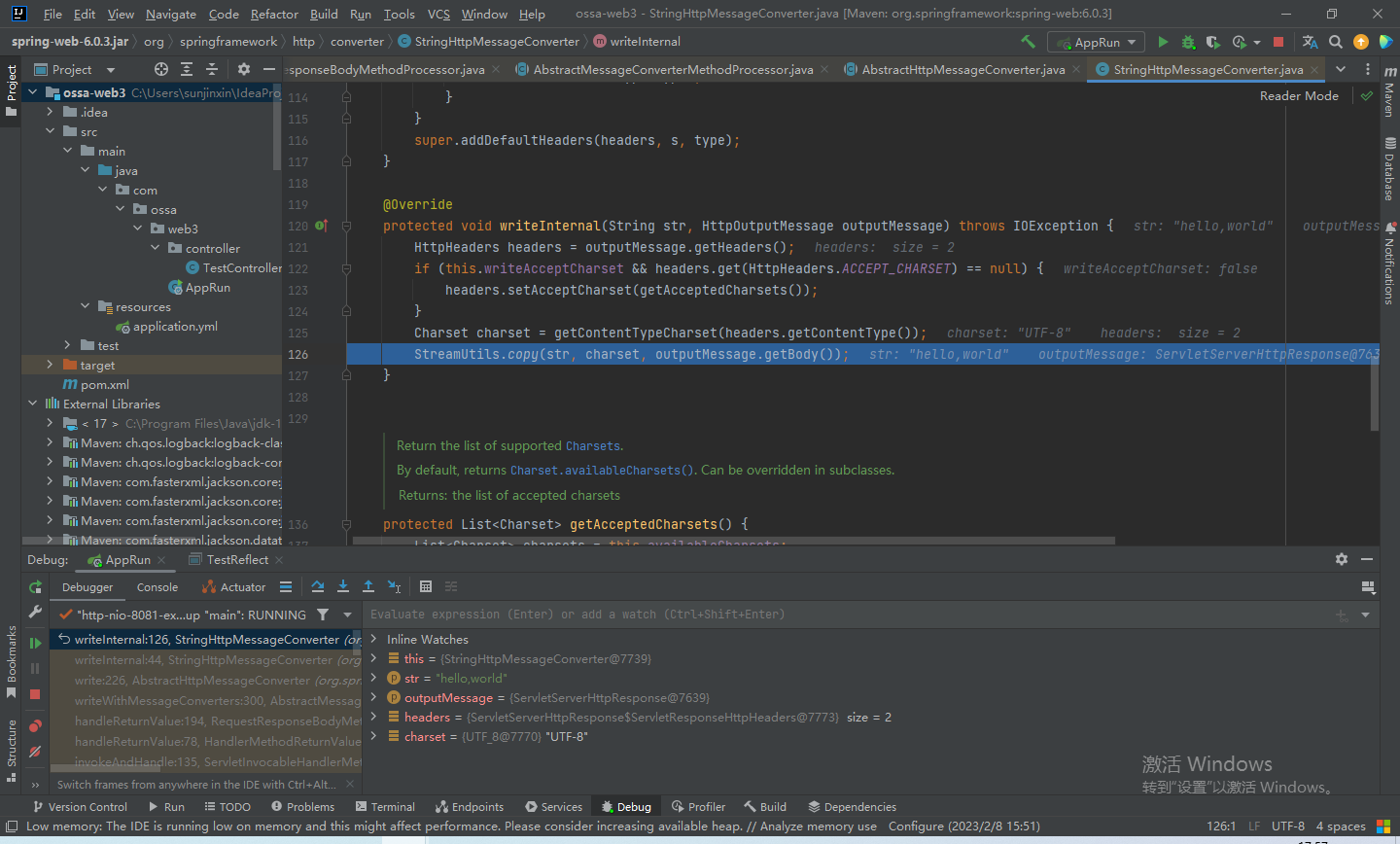Toggle the Structure tool window stripe button
1400x844 pixels.
(12, 751)
